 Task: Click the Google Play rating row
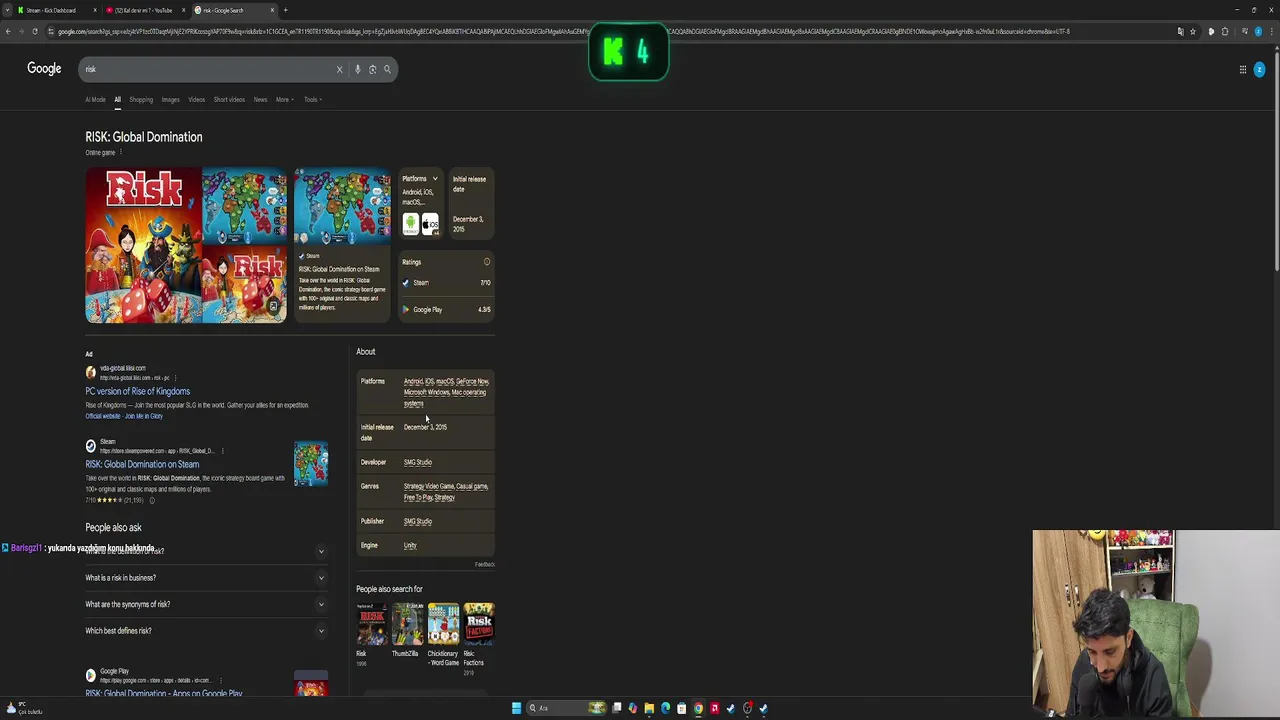pos(446,310)
